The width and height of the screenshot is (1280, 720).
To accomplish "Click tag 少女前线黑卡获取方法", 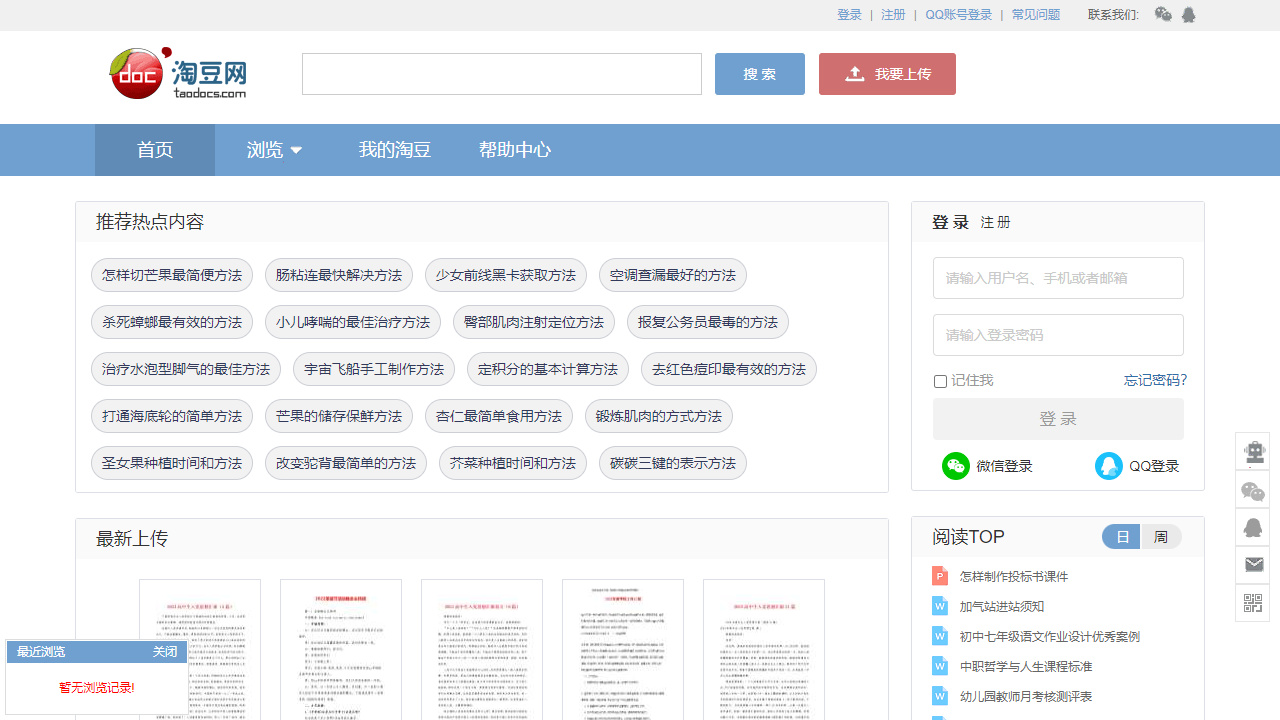I will pyautogui.click(x=506, y=275).
